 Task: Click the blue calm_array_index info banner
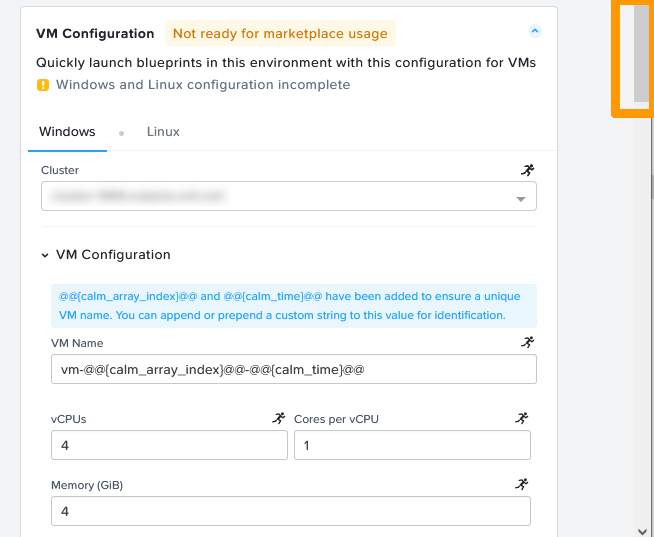pyautogui.click(x=294, y=306)
